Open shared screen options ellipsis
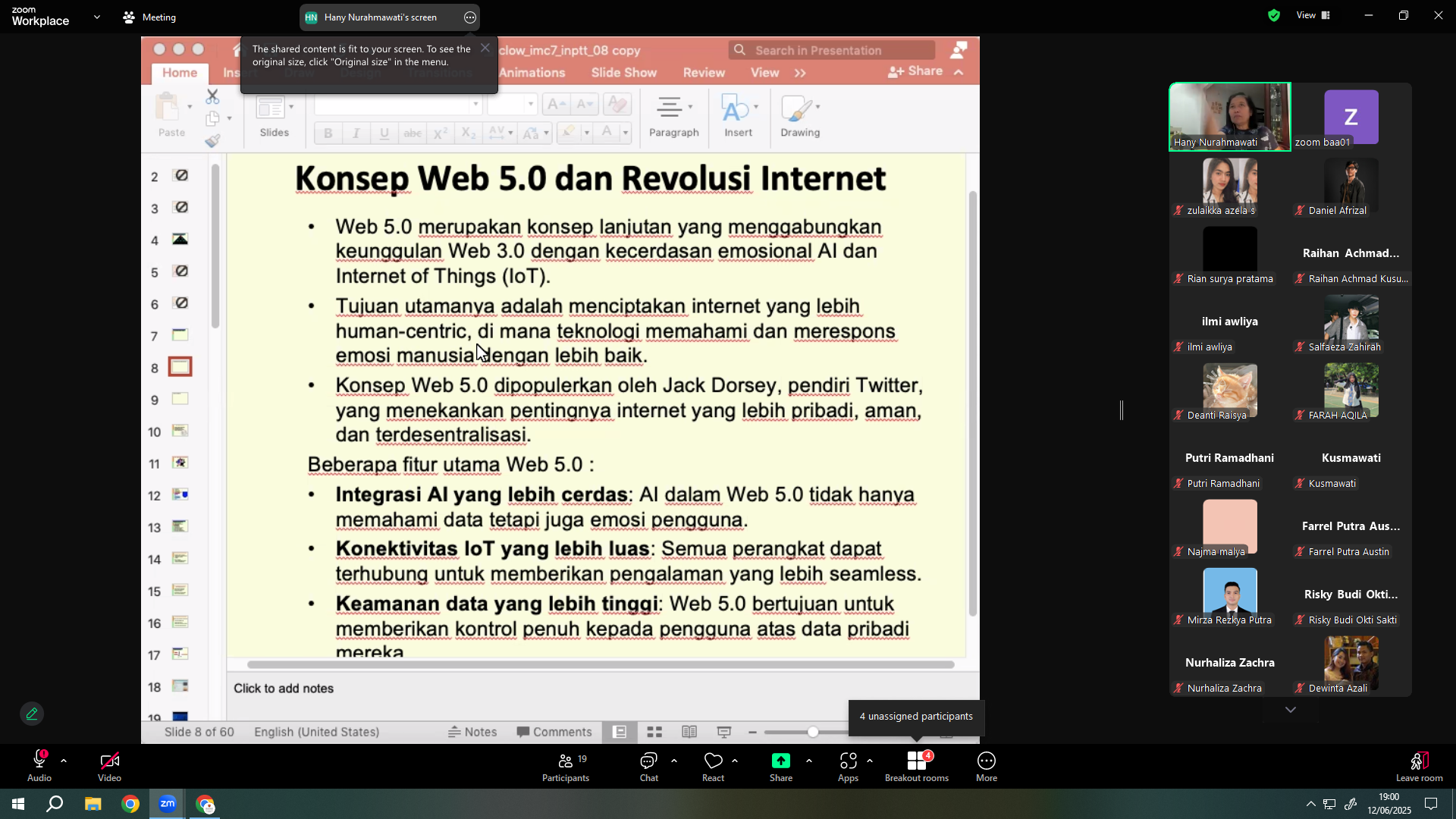 [x=470, y=17]
